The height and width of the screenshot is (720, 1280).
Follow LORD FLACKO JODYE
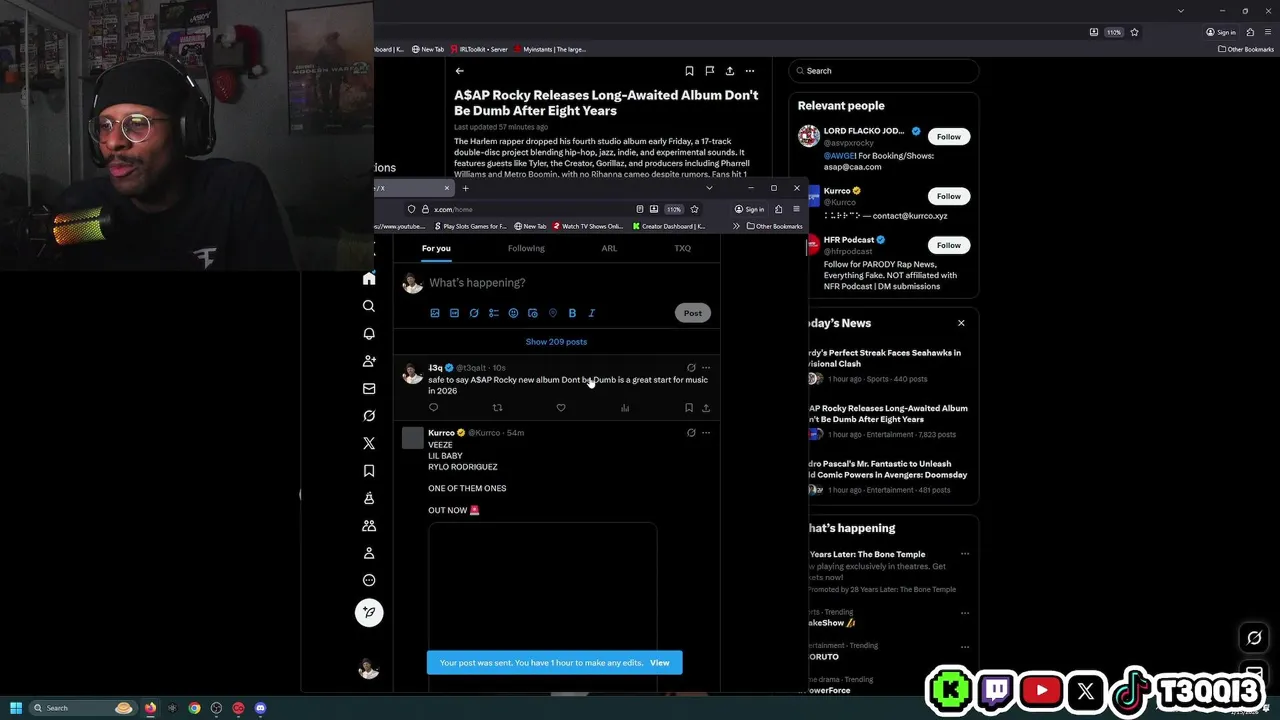[x=948, y=137]
